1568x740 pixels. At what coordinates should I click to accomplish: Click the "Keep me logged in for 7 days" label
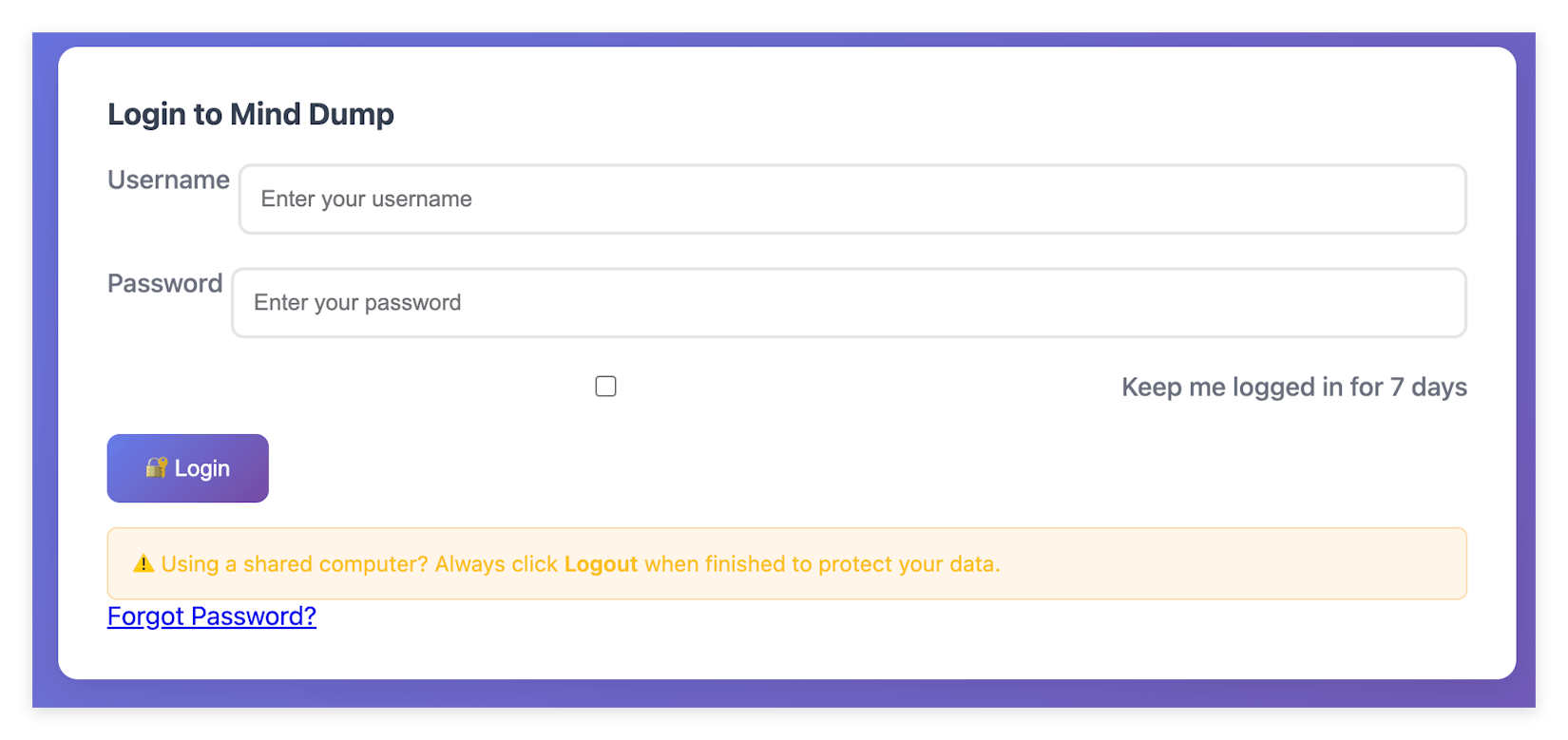tap(1293, 388)
